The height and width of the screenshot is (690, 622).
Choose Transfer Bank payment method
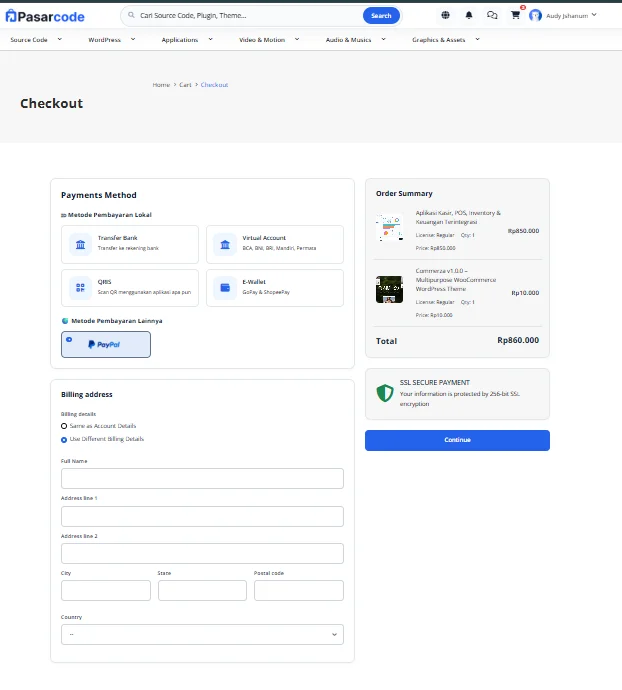pos(130,244)
